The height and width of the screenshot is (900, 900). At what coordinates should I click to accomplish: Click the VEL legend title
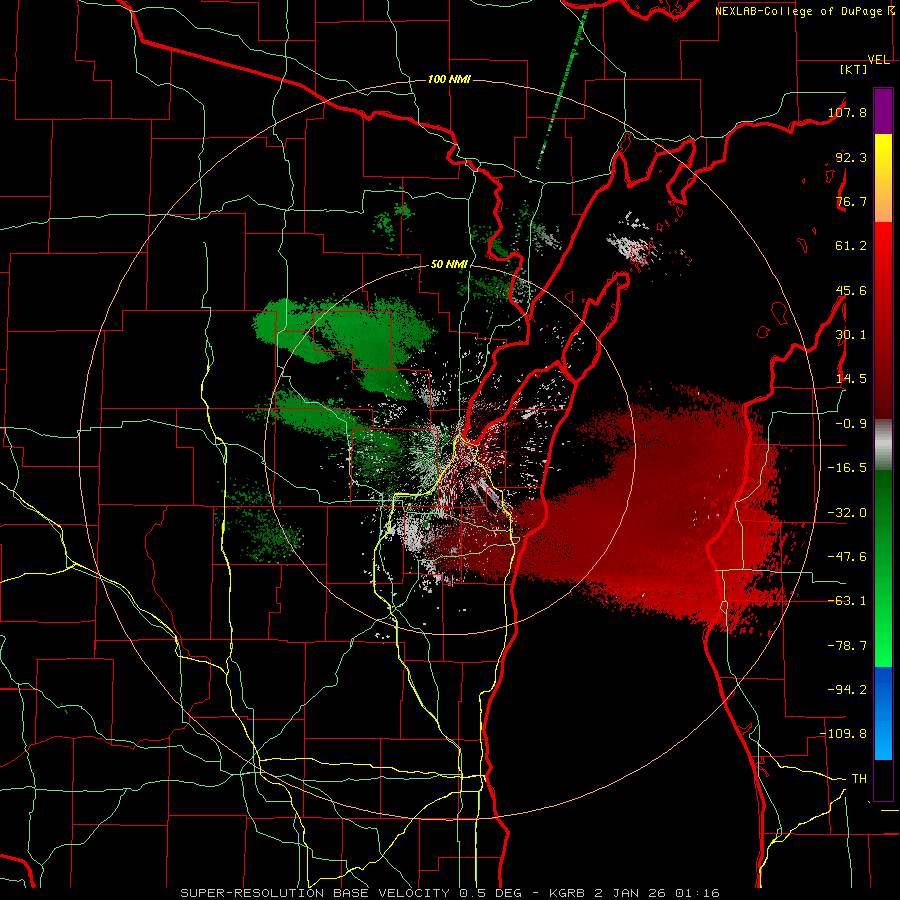click(879, 60)
